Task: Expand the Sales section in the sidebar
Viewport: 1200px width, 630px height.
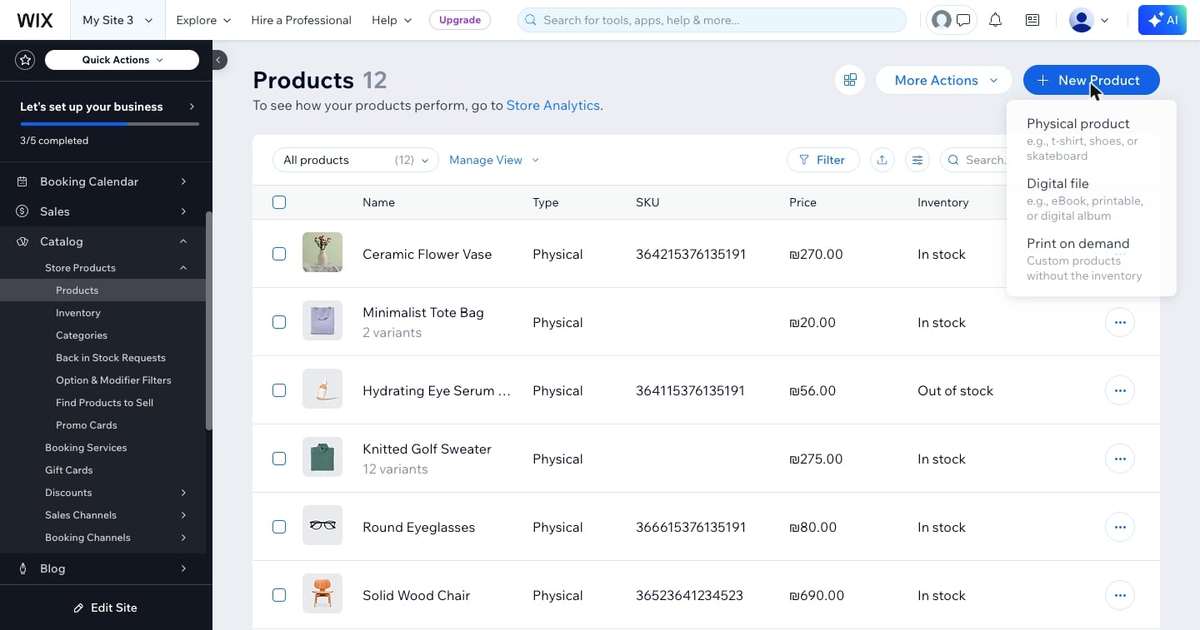Action: pyautogui.click(x=184, y=211)
